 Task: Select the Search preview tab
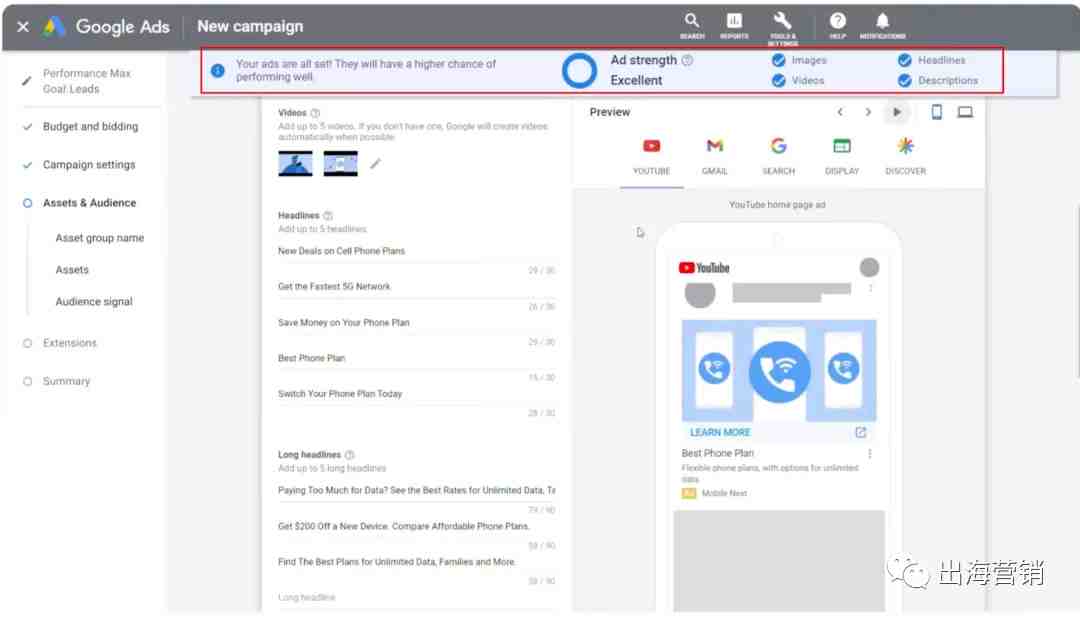[778, 157]
